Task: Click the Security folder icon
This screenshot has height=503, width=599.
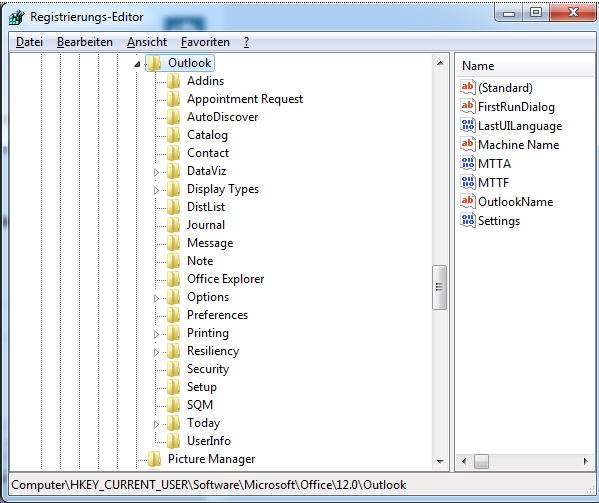Action: (x=173, y=369)
